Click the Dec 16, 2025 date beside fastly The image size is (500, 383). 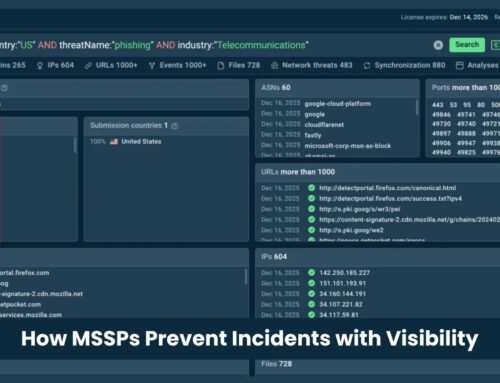pos(281,135)
